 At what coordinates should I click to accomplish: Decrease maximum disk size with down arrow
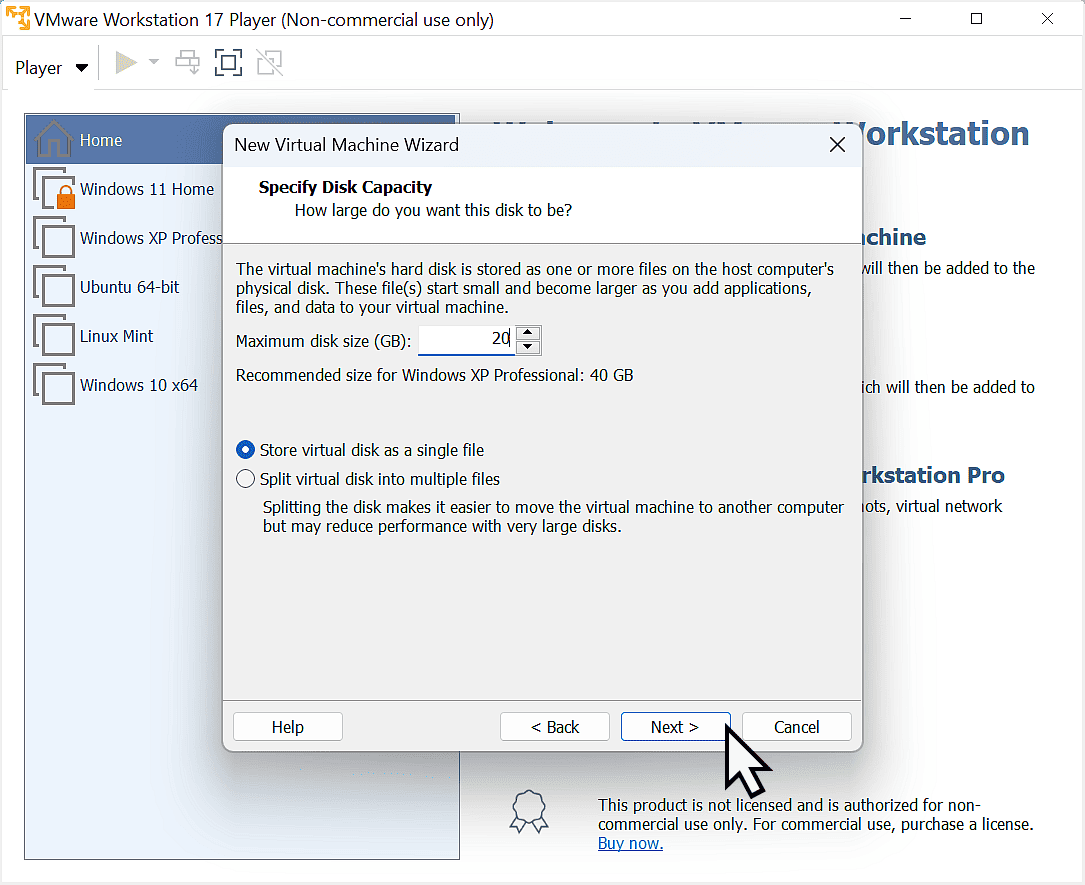528,346
